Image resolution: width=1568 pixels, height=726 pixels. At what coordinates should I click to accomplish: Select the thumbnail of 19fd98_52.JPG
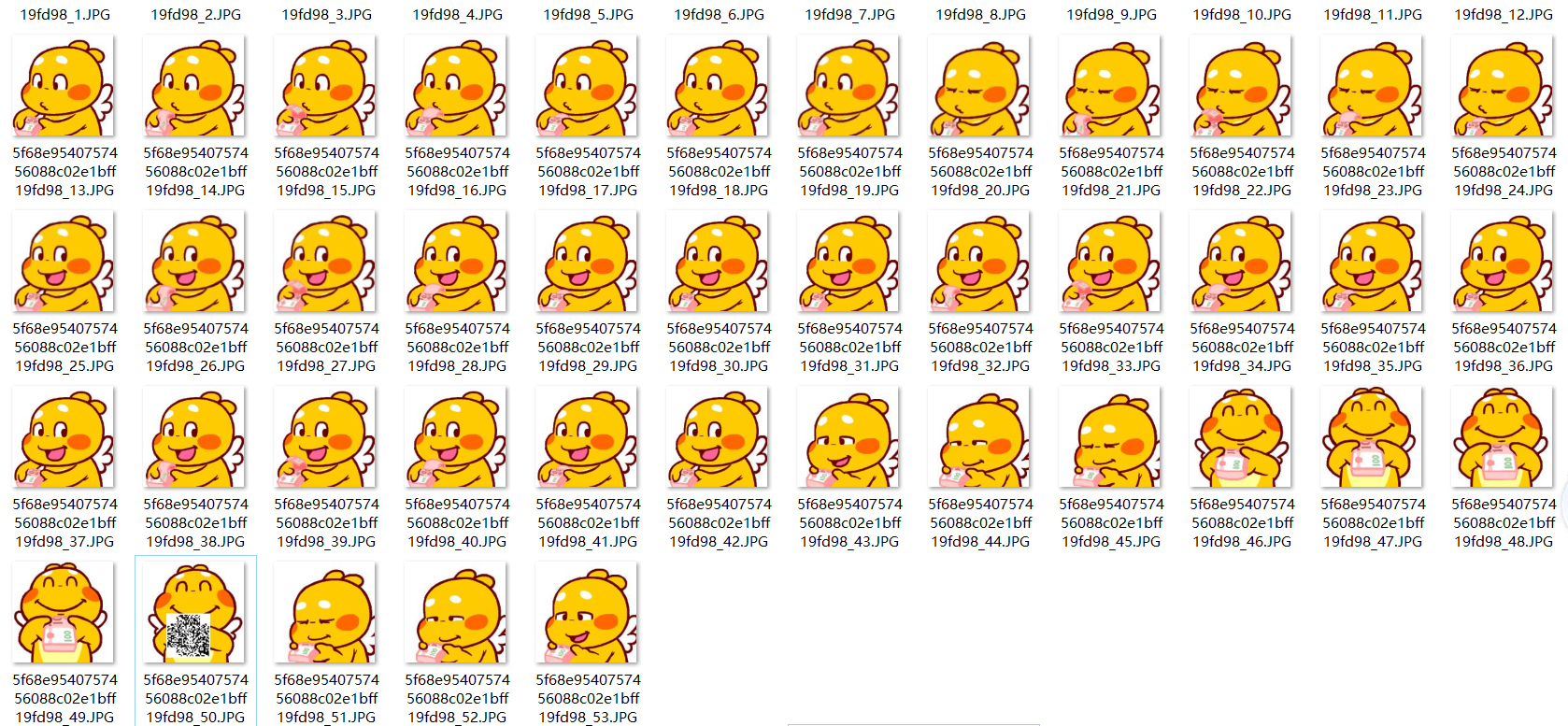[456, 613]
